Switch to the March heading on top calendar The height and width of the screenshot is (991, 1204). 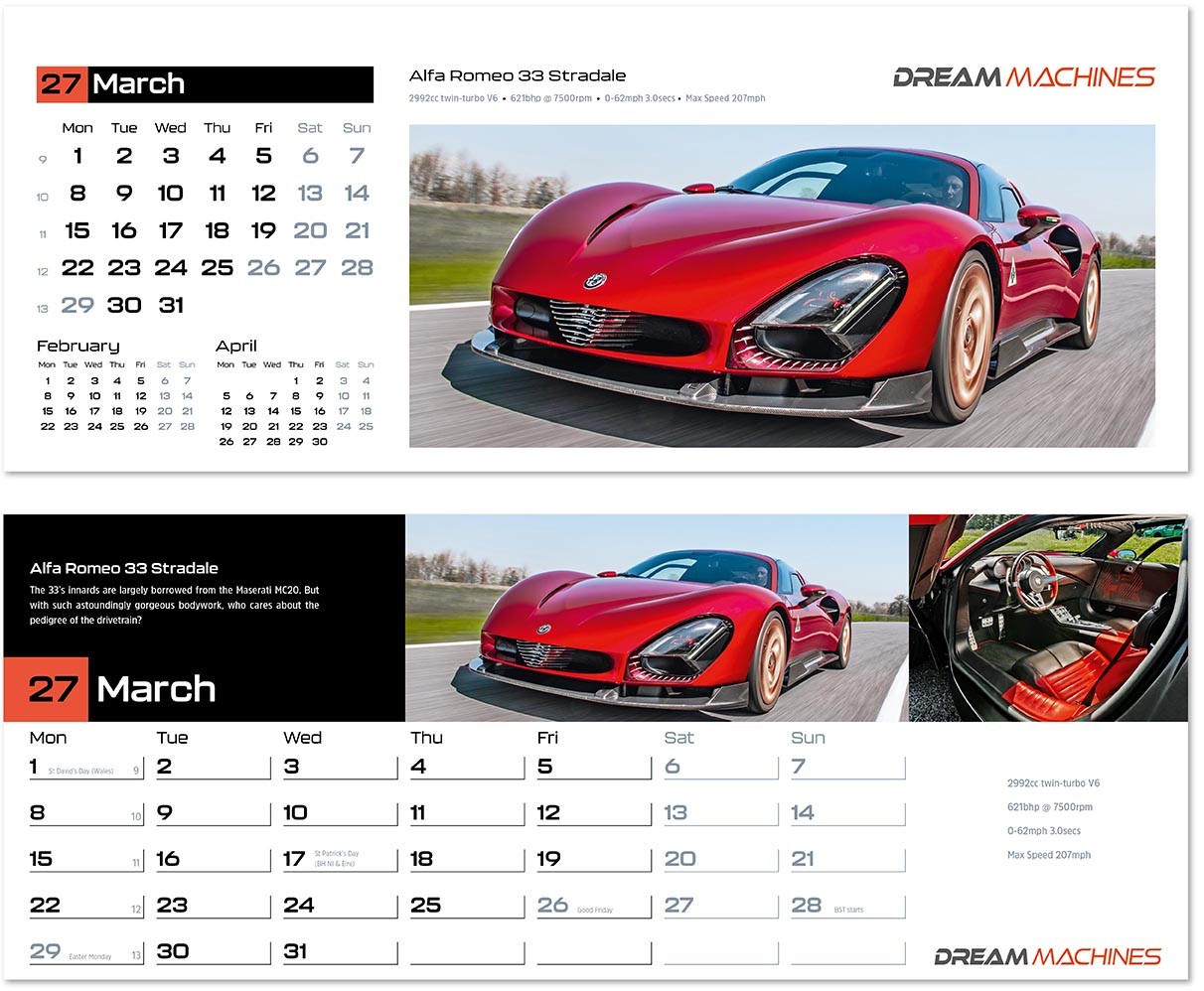click(x=139, y=84)
